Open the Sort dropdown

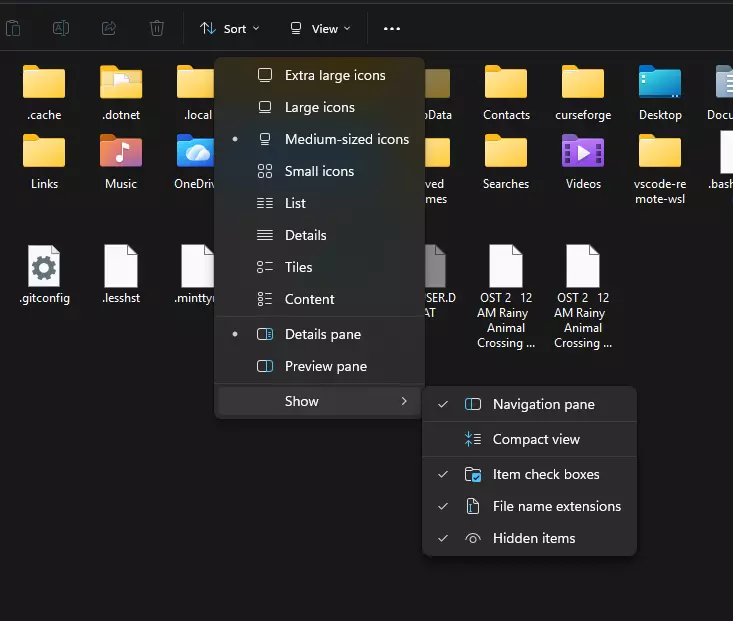(230, 28)
